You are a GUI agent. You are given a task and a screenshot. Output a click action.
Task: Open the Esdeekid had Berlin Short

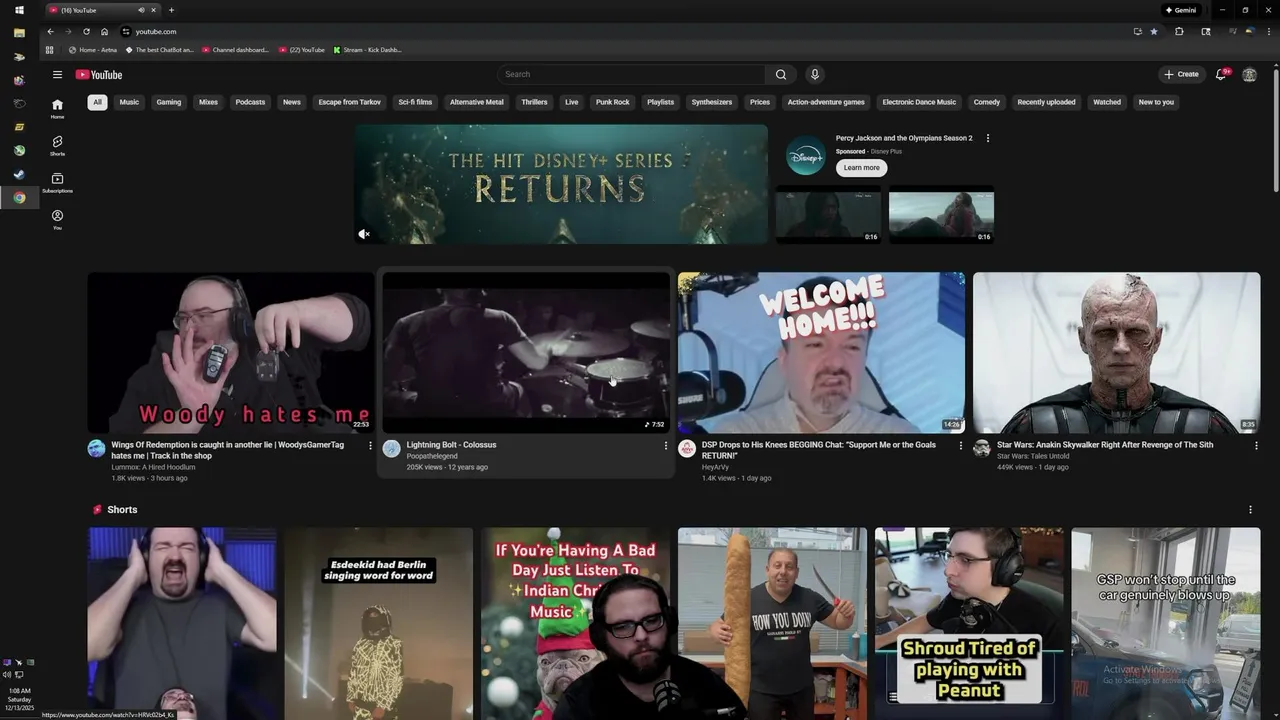(x=378, y=624)
